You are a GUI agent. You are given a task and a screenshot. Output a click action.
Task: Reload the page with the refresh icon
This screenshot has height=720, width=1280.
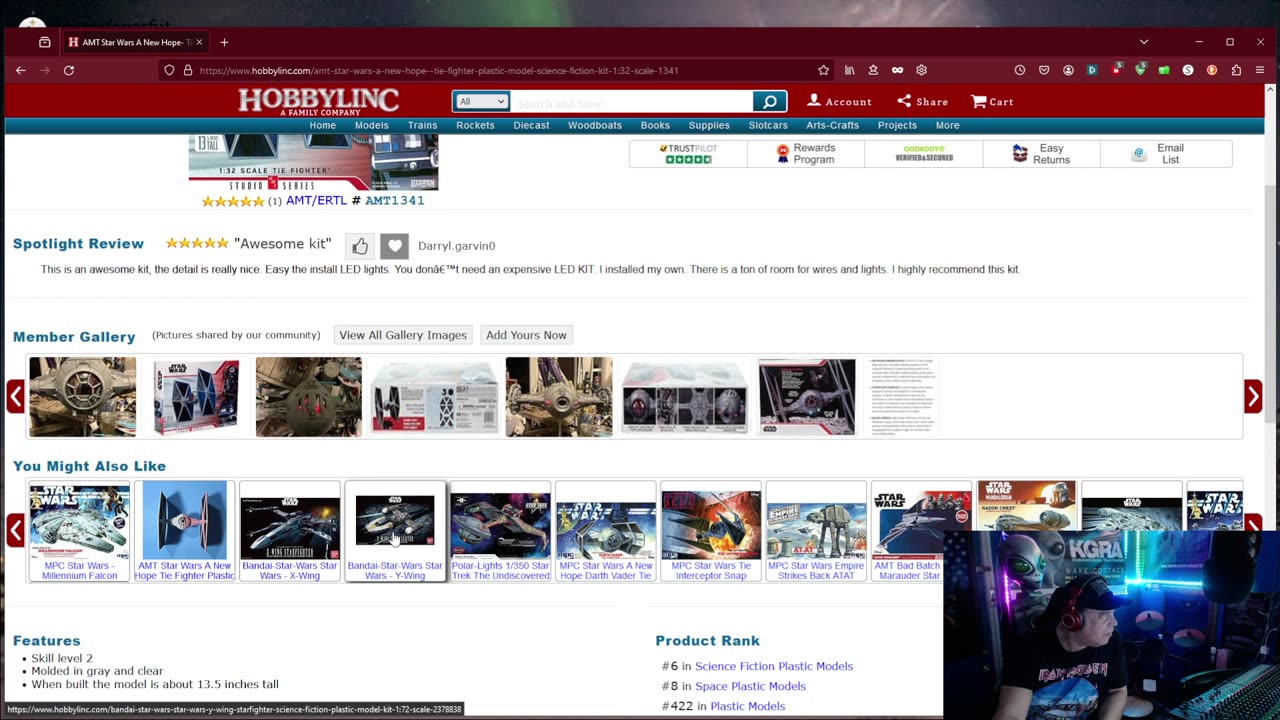tap(69, 70)
